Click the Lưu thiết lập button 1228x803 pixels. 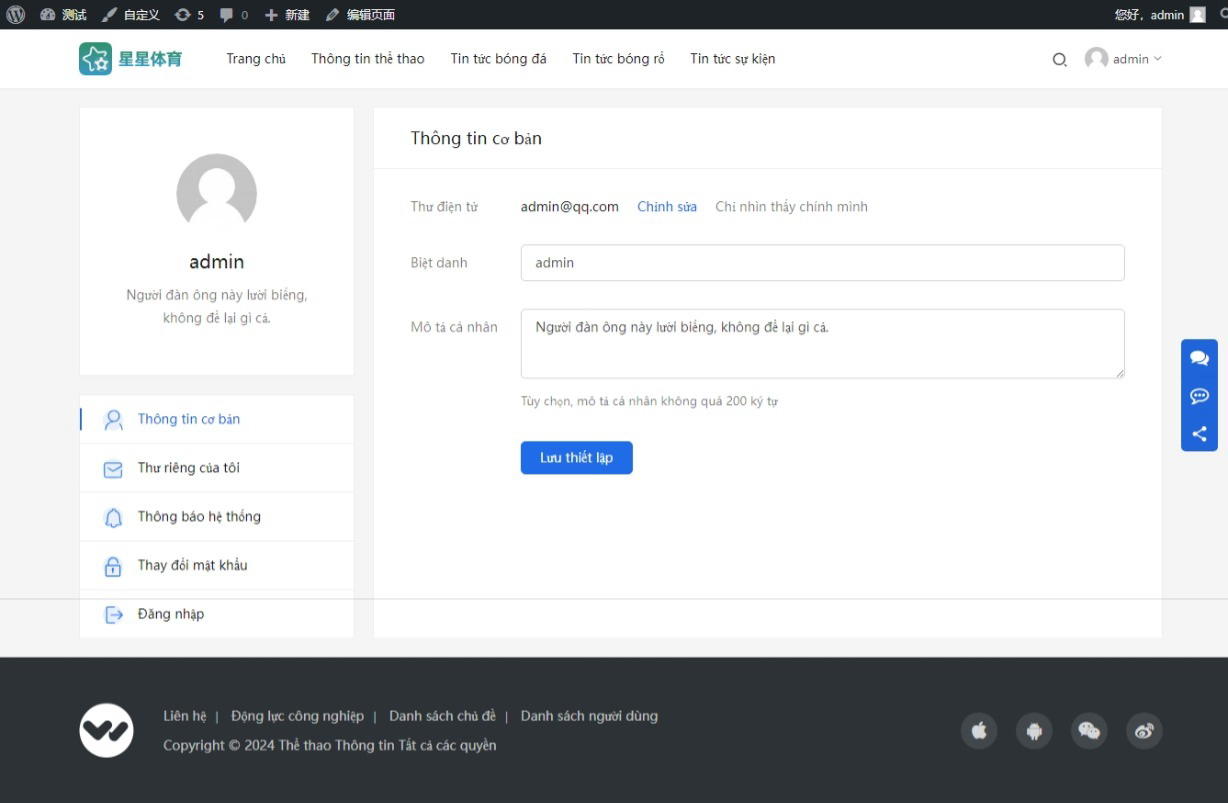click(577, 458)
